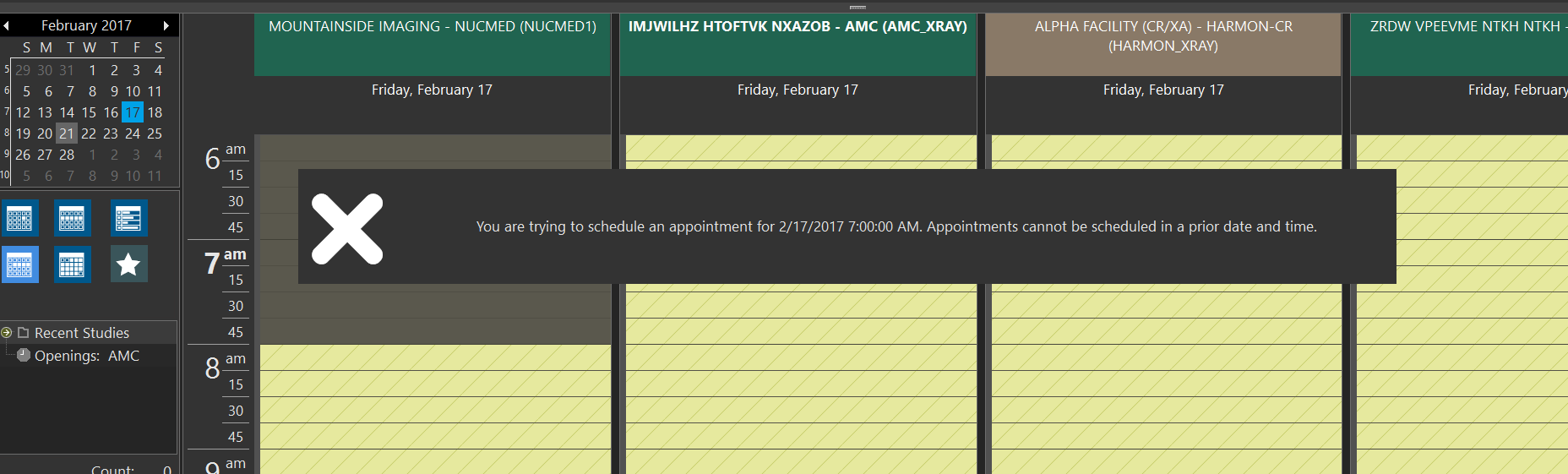Screen dimensions: 1568x474
Task: Dismiss the error using the large X icon
Action: pyautogui.click(x=347, y=229)
